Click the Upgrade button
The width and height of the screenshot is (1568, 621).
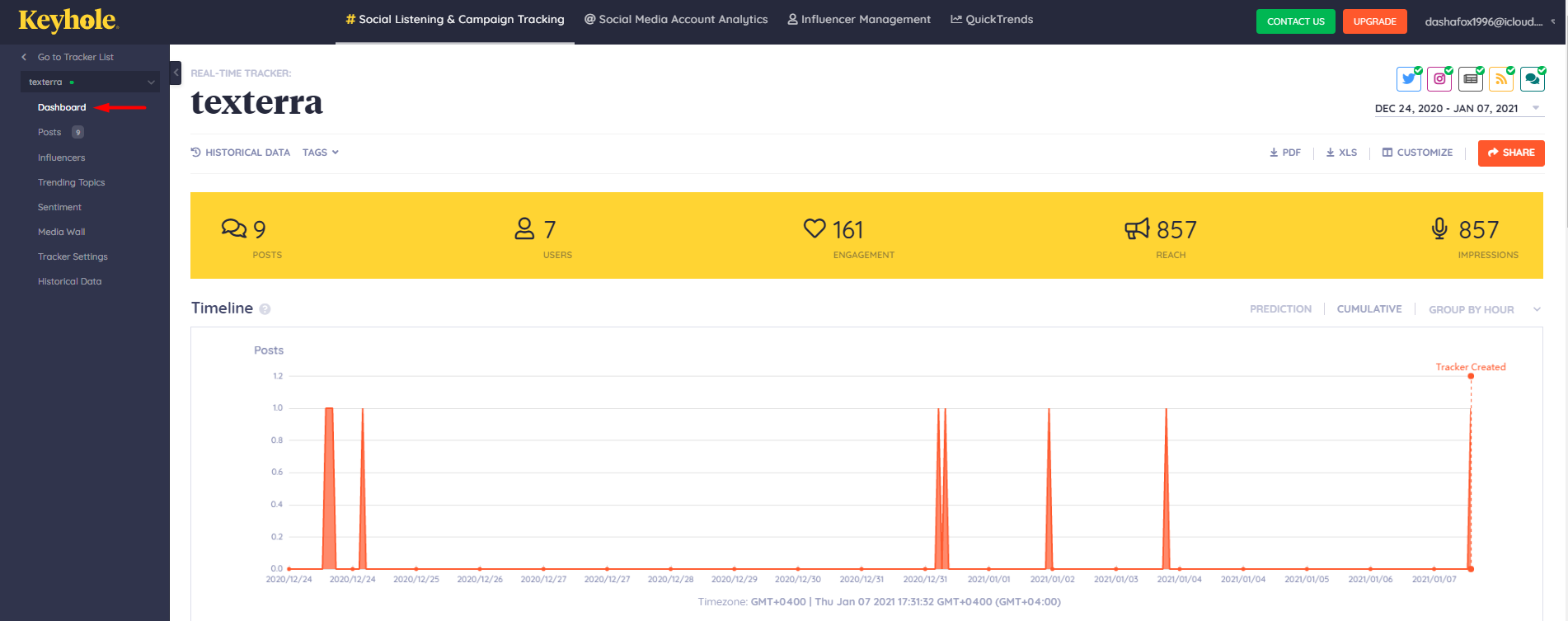pos(1375,21)
